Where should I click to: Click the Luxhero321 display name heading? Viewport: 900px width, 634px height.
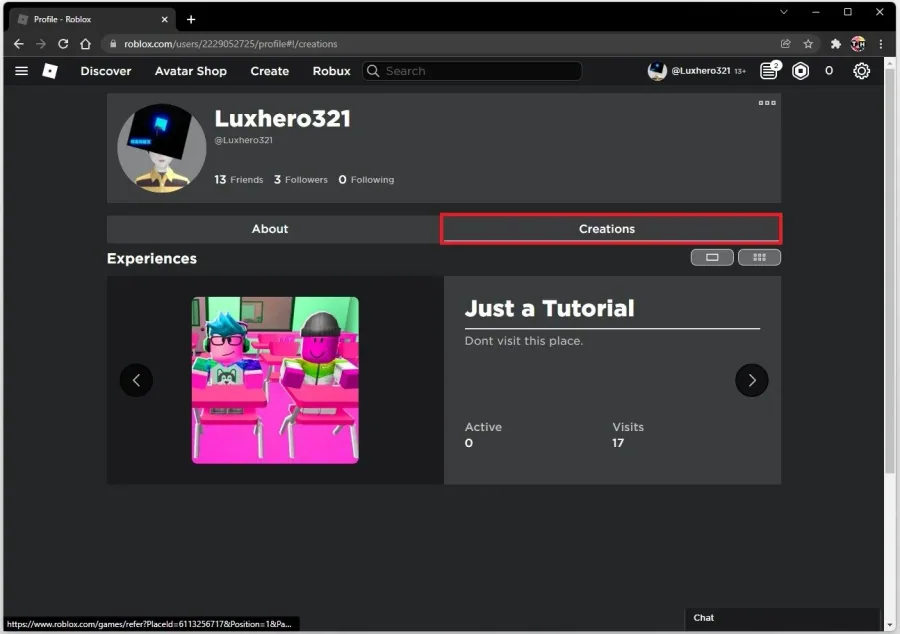(282, 119)
